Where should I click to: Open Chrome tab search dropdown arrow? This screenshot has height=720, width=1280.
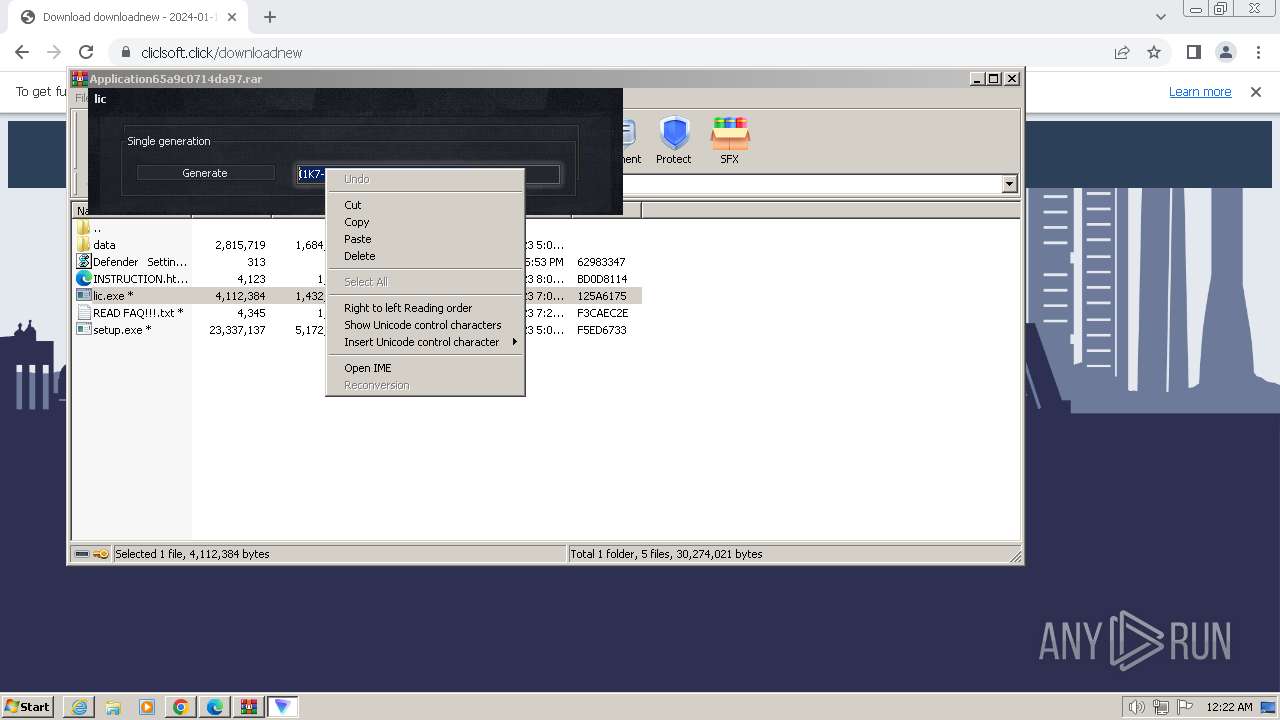point(1160,17)
